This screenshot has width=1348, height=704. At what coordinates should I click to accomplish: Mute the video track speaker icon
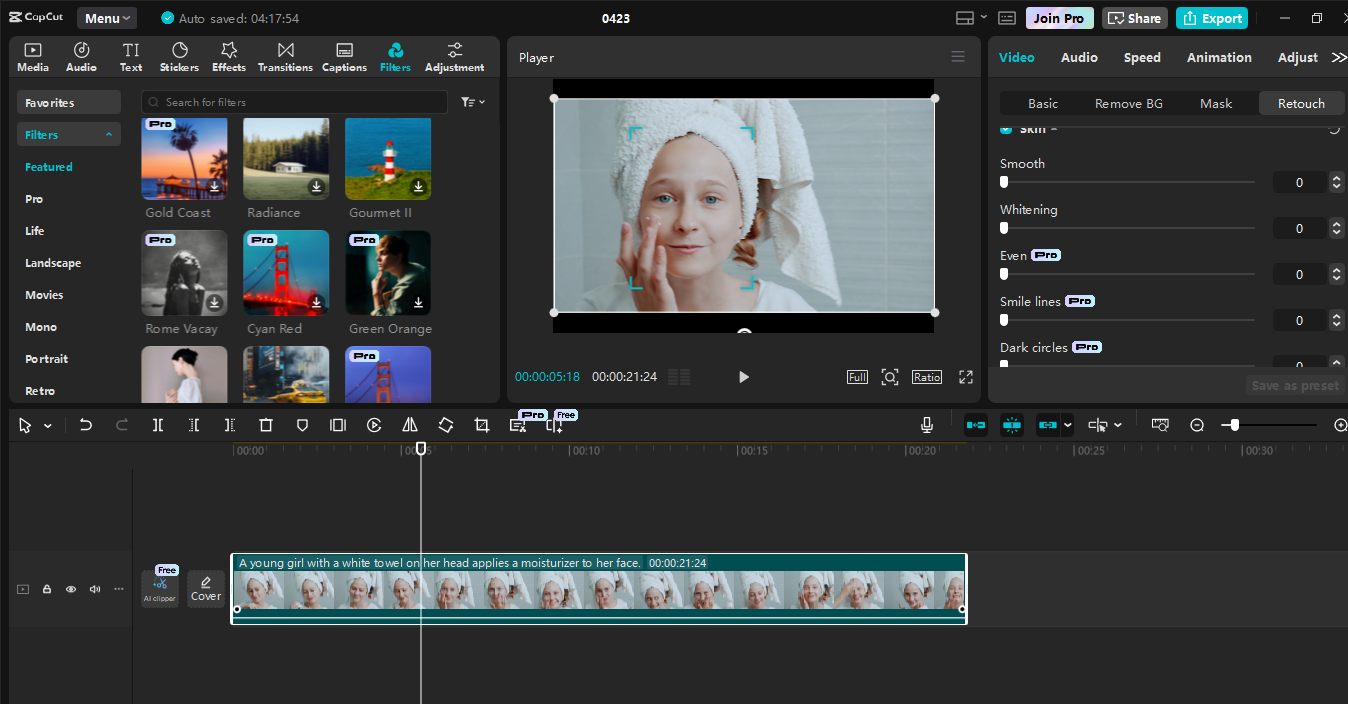point(94,589)
